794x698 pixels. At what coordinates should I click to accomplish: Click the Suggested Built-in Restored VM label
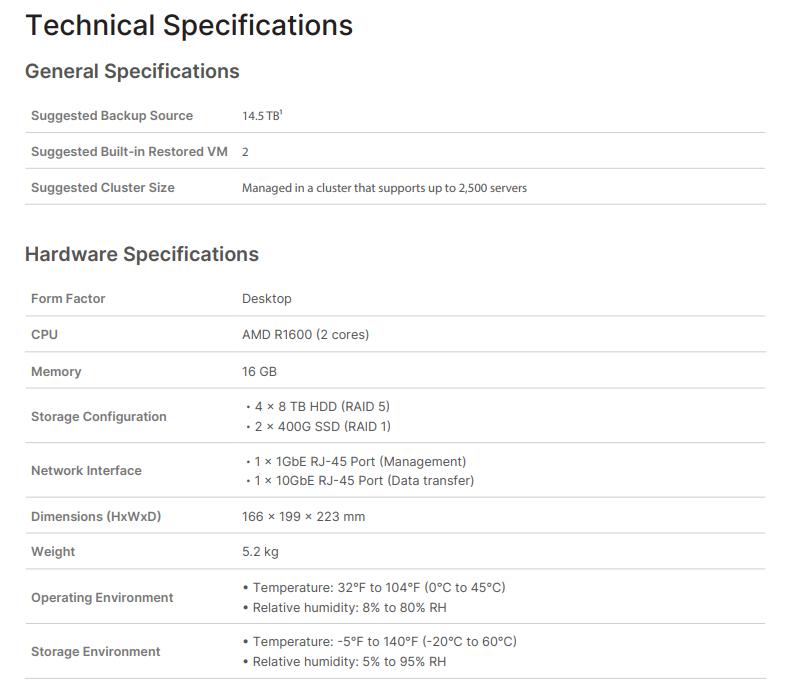pos(129,152)
